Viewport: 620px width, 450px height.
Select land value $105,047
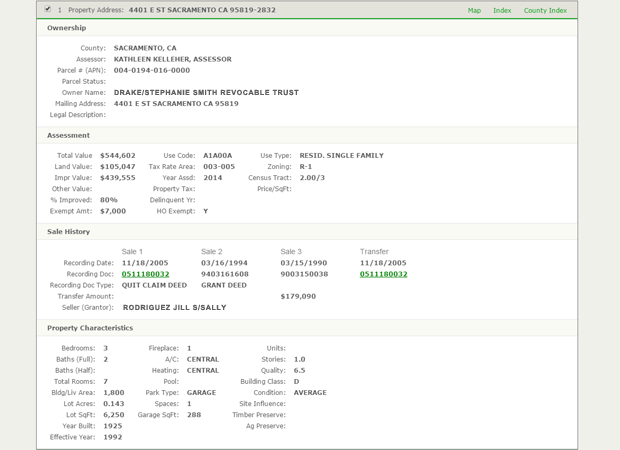tap(118, 166)
